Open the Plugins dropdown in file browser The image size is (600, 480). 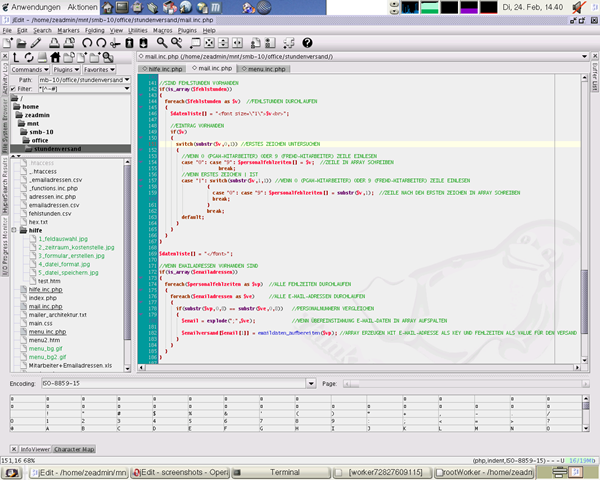click(67, 70)
